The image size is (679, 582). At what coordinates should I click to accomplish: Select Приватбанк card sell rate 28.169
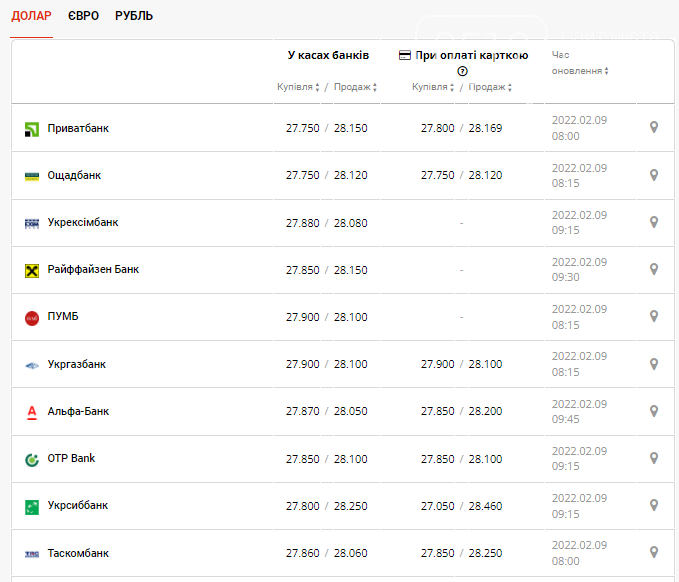[485, 129]
